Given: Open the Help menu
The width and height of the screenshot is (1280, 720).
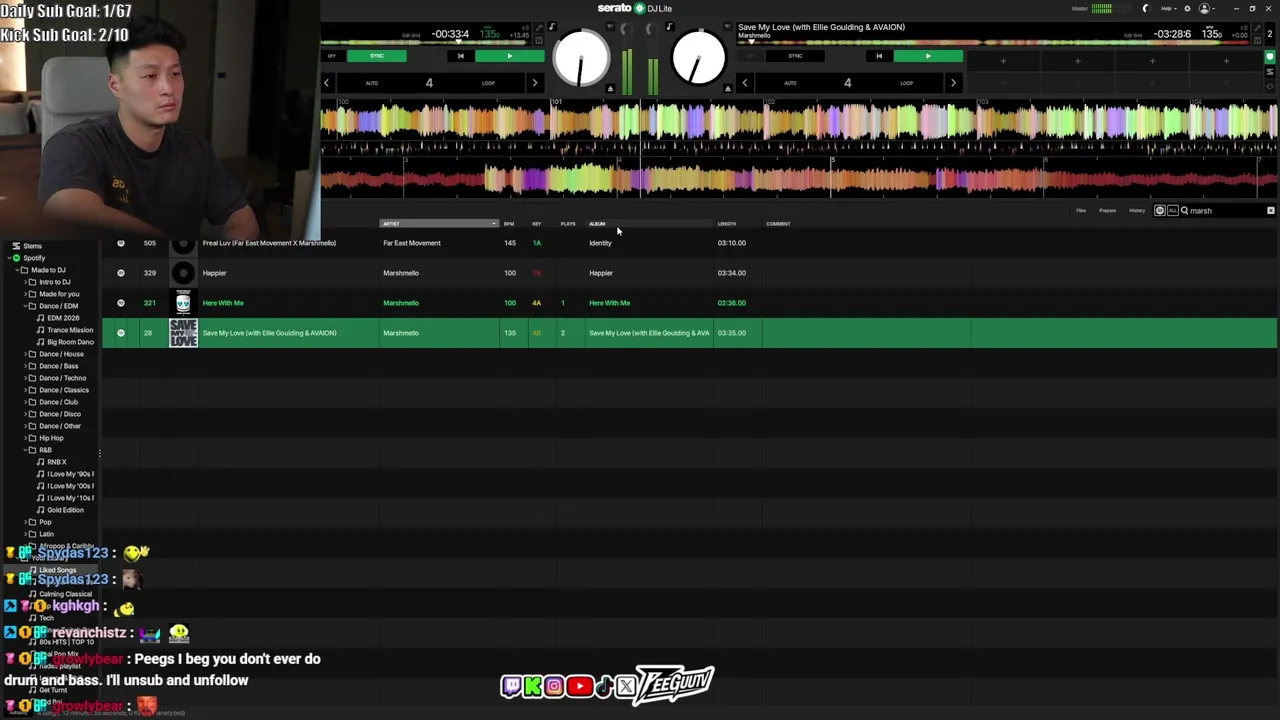Looking at the screenshot, I should coord(1167,8).
